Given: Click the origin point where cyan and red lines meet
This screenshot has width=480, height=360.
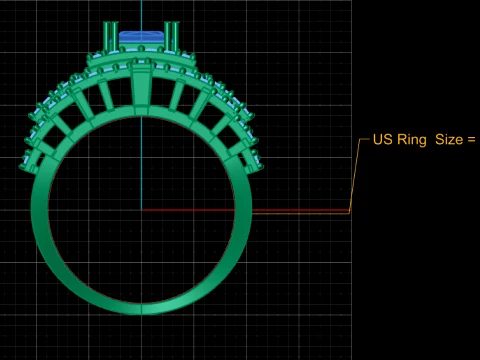Looking at the screenshot, I should coord(141,210).
